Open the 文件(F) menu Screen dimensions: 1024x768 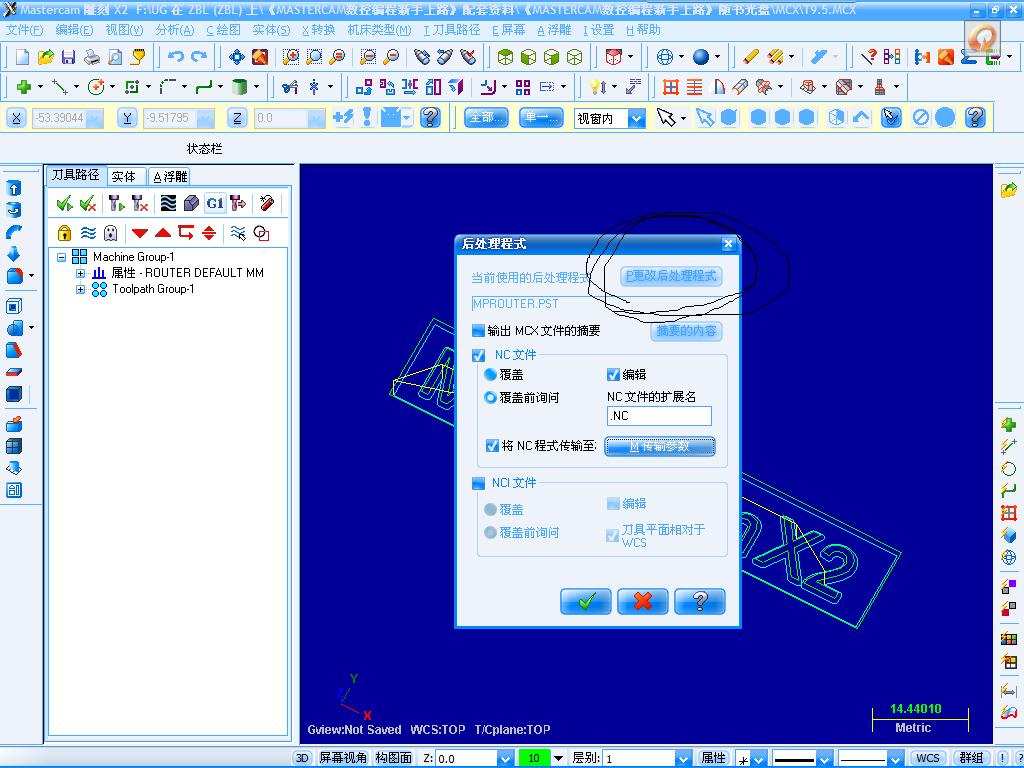point(24,30)
